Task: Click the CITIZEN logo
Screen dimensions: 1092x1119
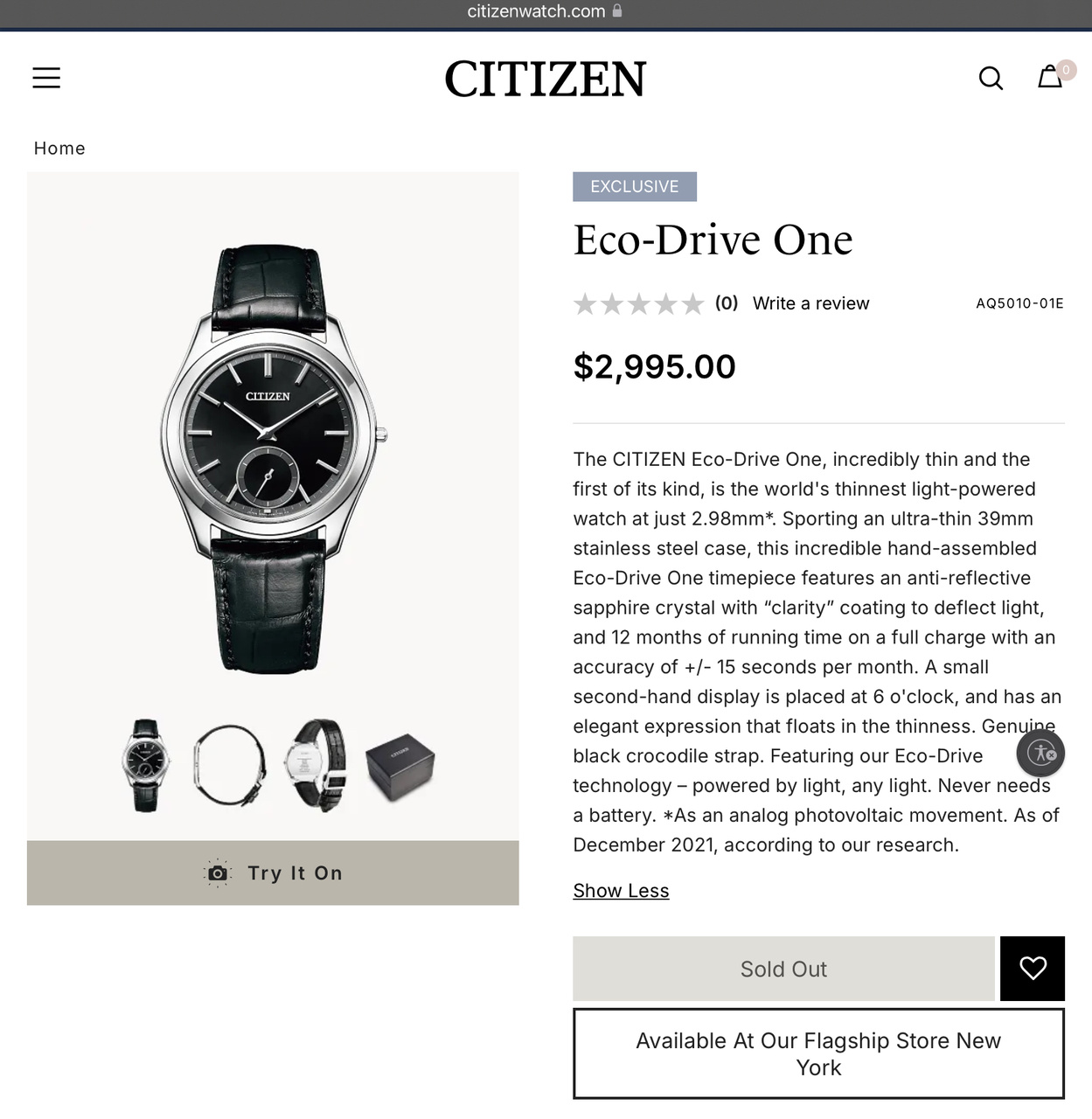Action: (x=546, y=80)
